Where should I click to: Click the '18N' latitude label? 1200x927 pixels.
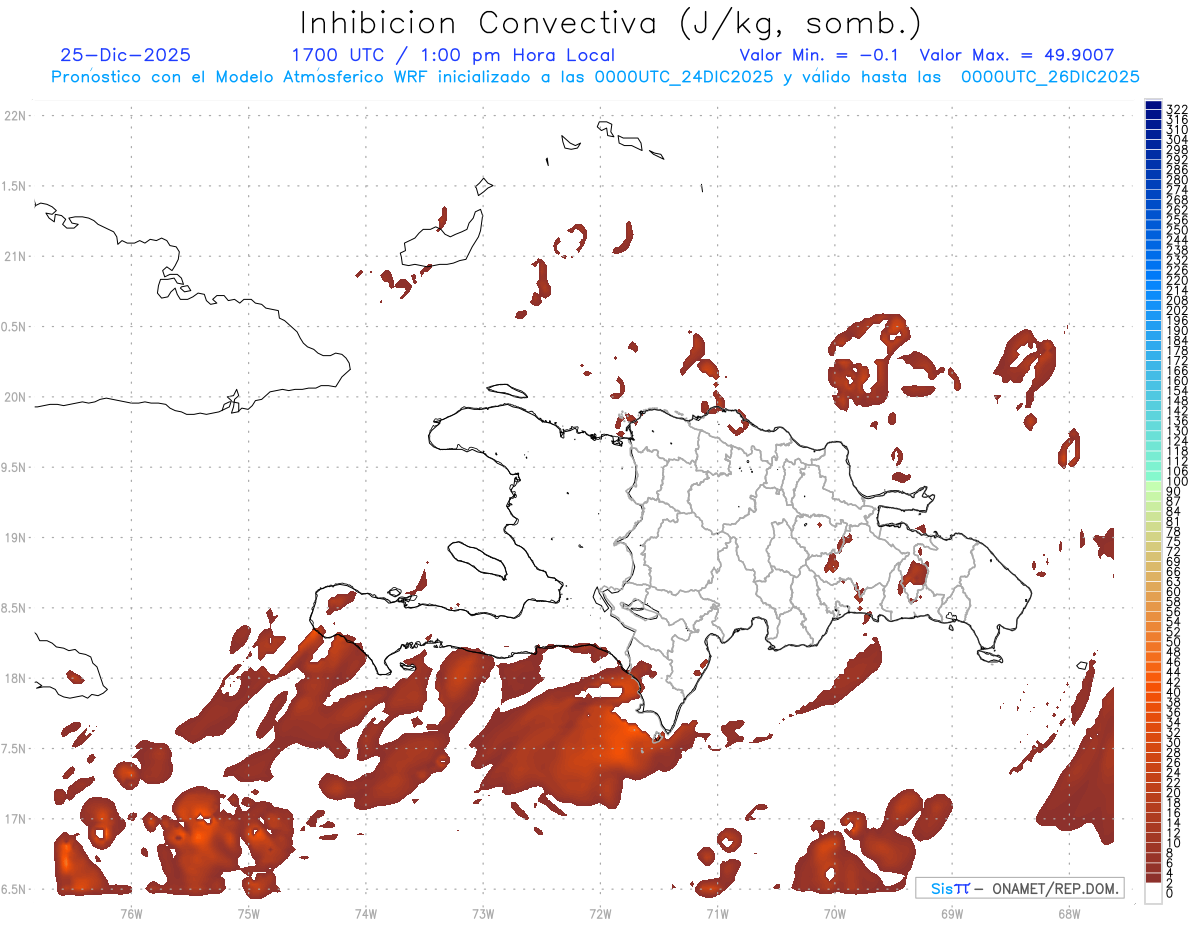pos(15,678)
